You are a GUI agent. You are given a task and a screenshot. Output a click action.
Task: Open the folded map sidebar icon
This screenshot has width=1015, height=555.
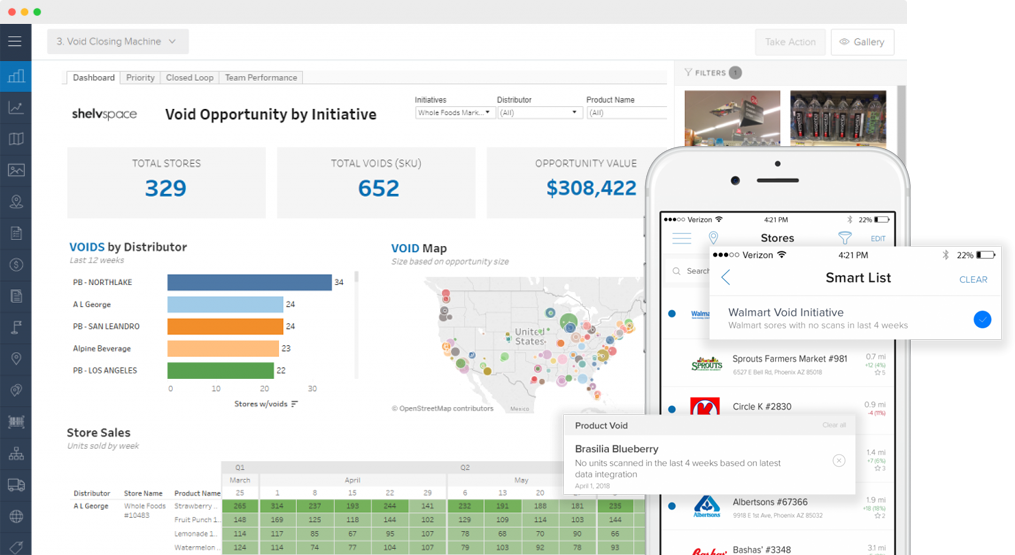click(16, 139)
